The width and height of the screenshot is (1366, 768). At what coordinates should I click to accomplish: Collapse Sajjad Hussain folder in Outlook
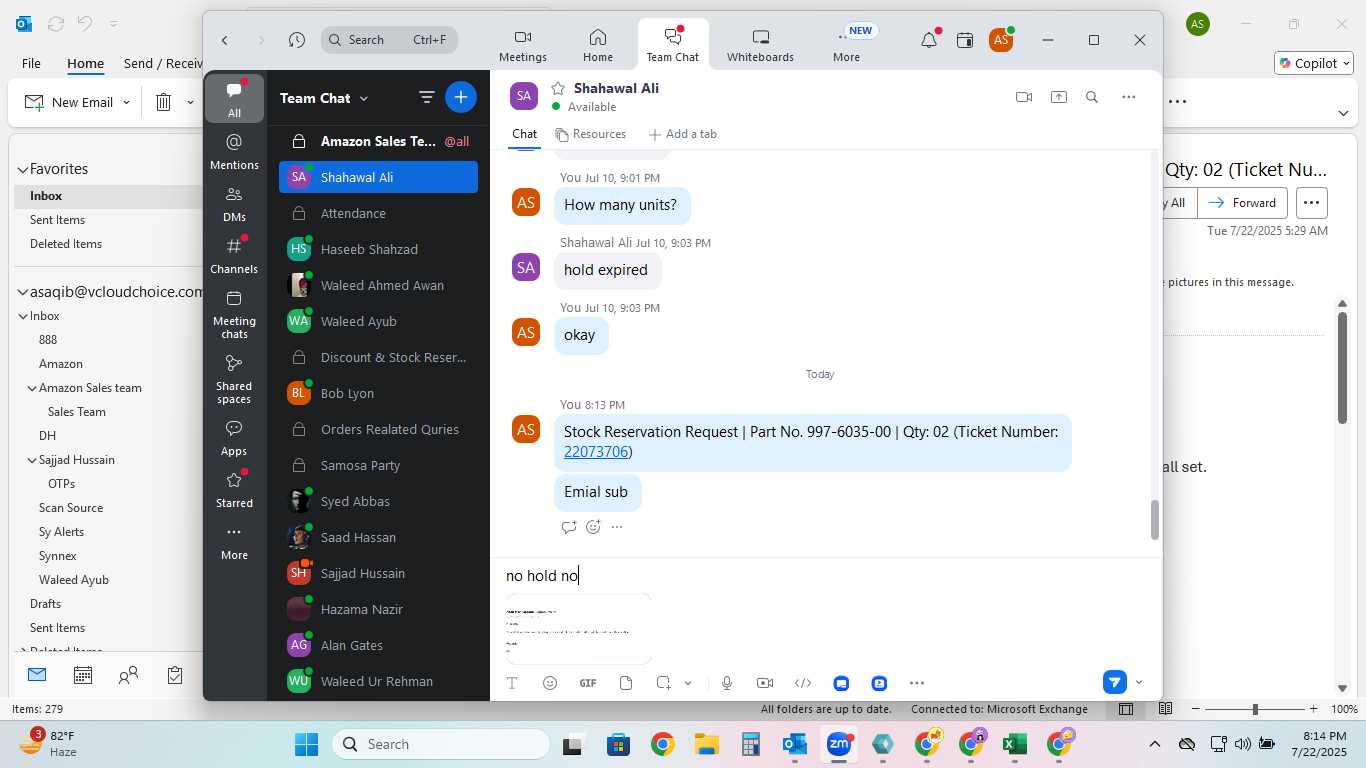(x=32, y=460)
